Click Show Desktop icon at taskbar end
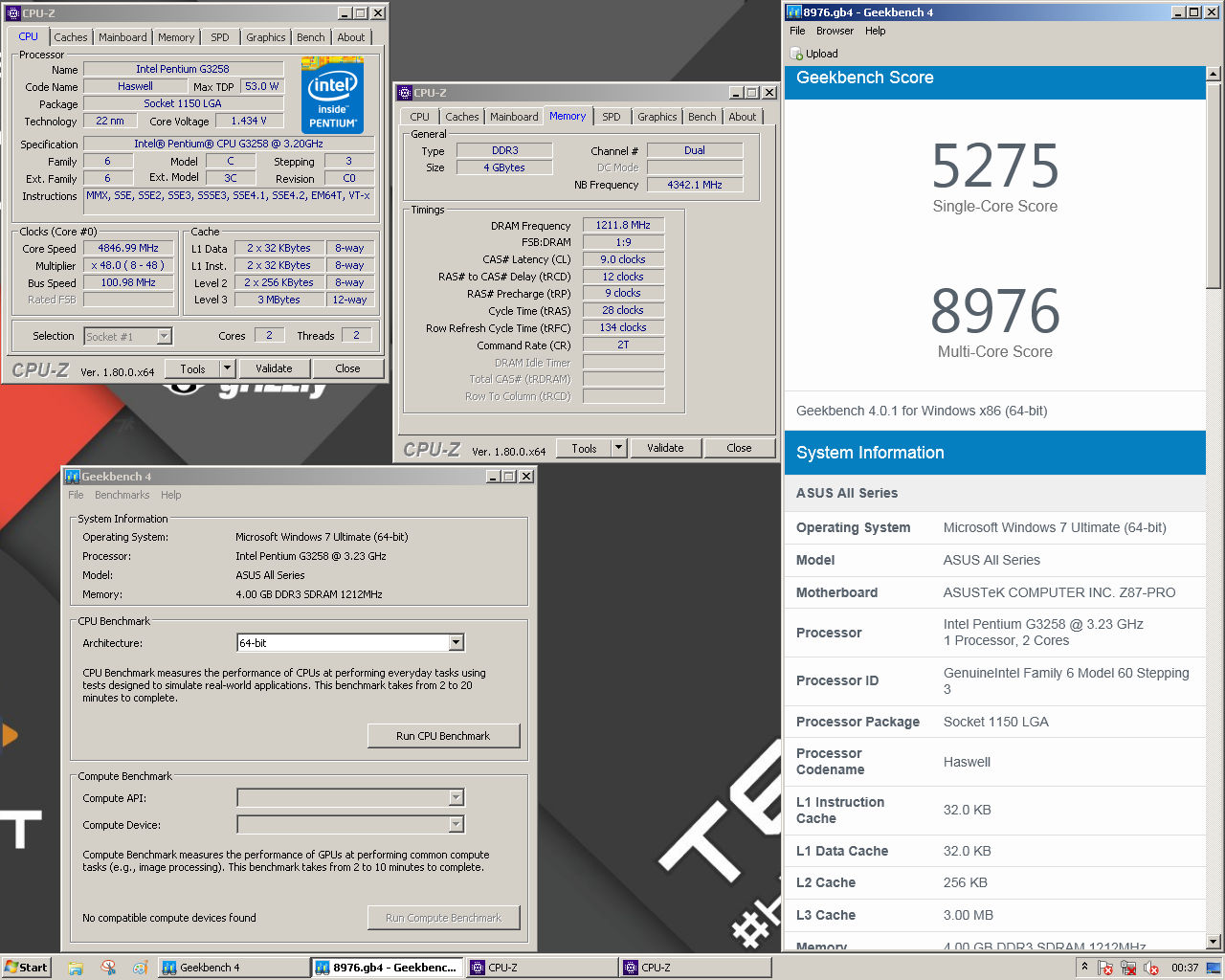This screenshot has width=1225, height=980. [x=1214, y=968]
